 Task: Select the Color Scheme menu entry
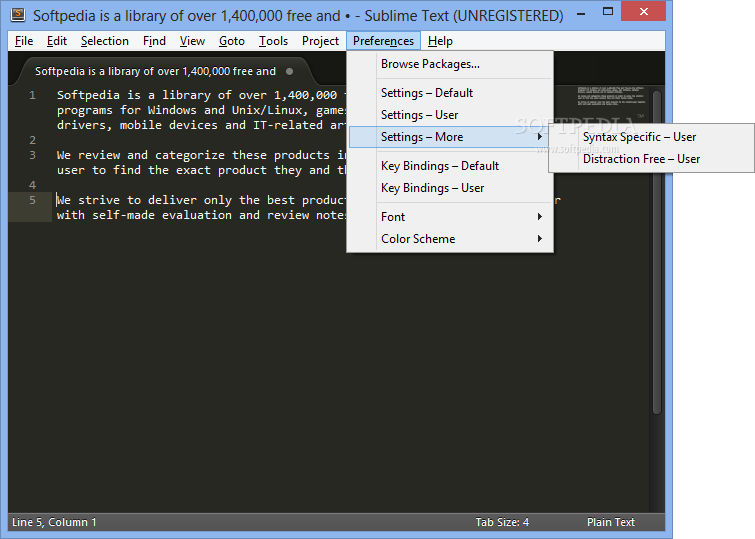[450, 239]
